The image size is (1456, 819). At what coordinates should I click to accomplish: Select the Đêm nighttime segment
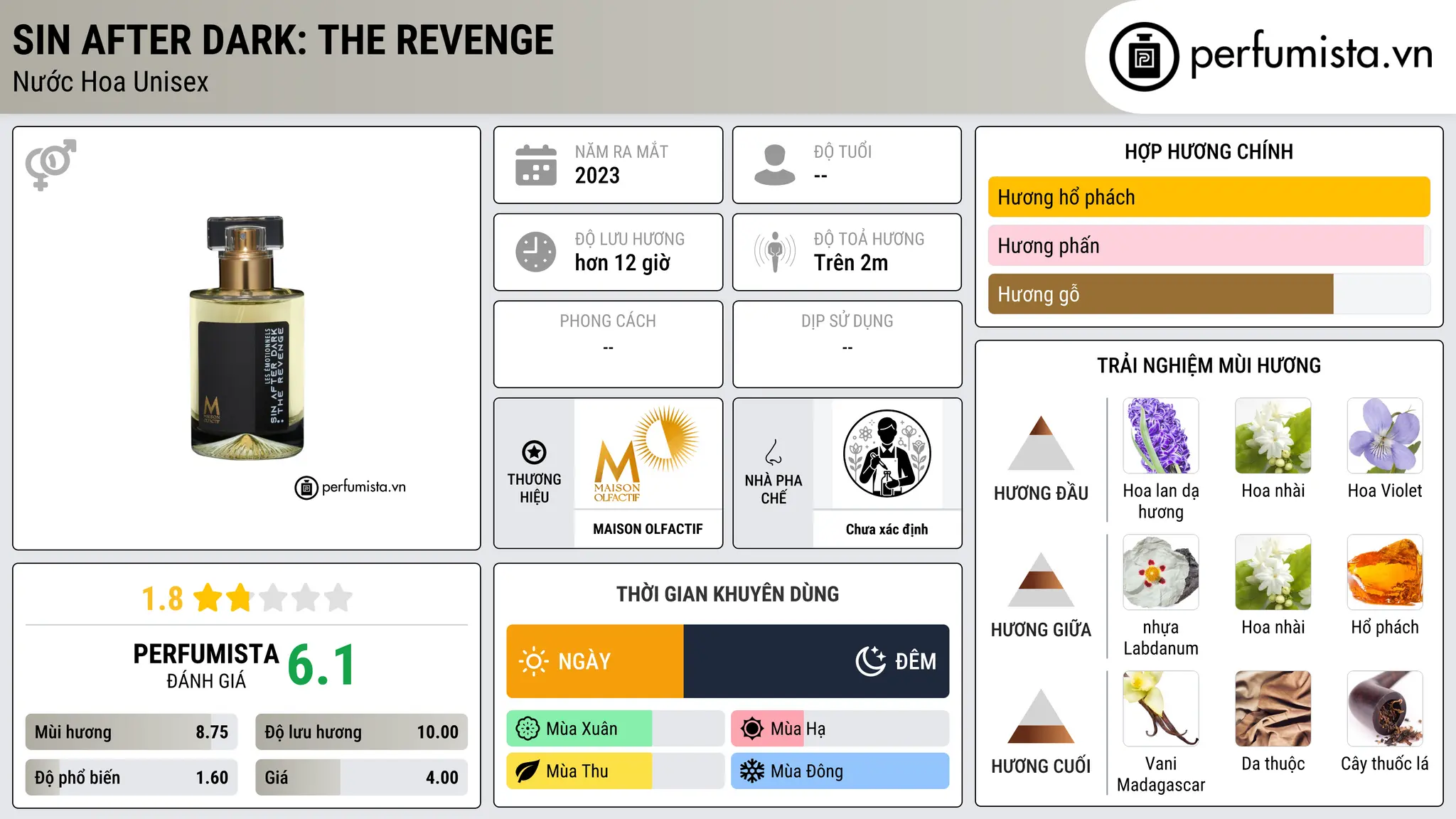click(x=816, y=661)
